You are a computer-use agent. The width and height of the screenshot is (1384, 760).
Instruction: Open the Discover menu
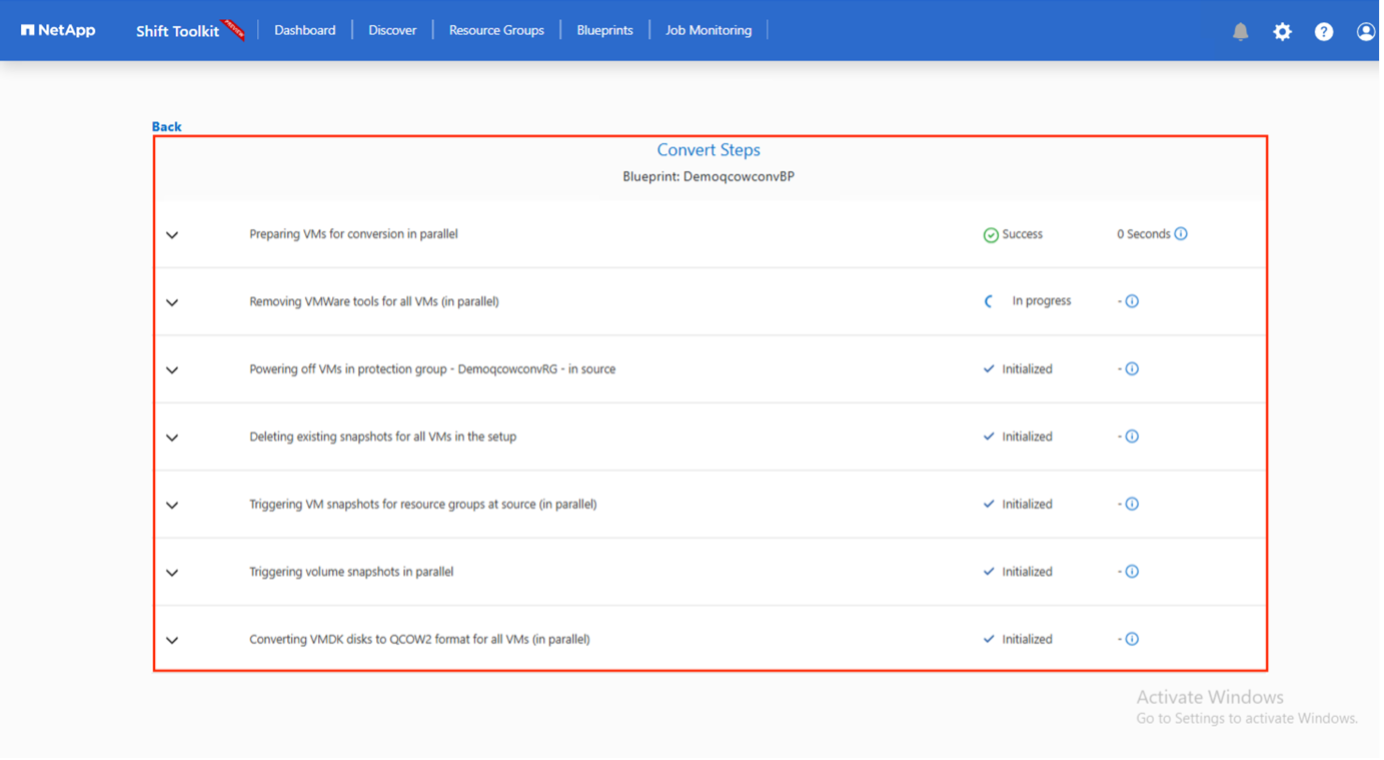[x=394, y=31]
